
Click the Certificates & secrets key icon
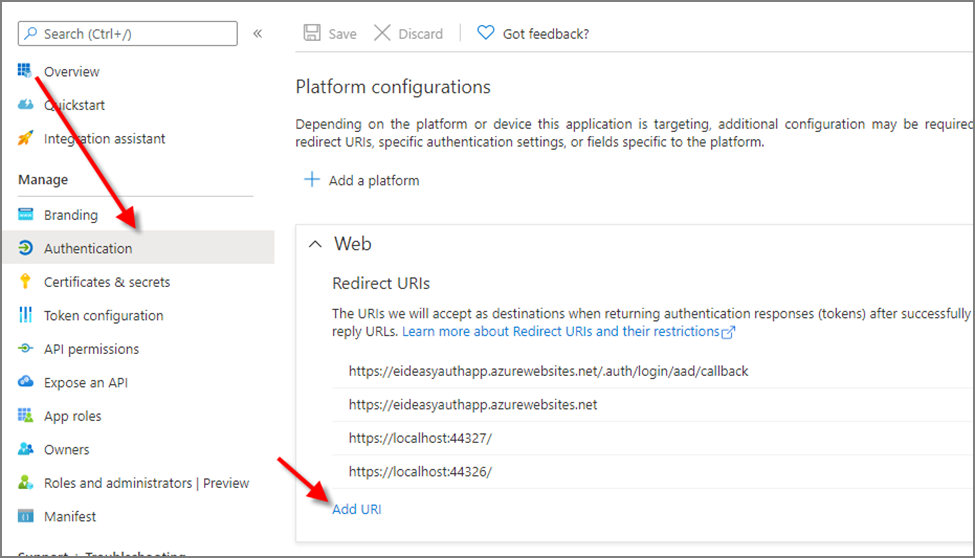(25, 282)
